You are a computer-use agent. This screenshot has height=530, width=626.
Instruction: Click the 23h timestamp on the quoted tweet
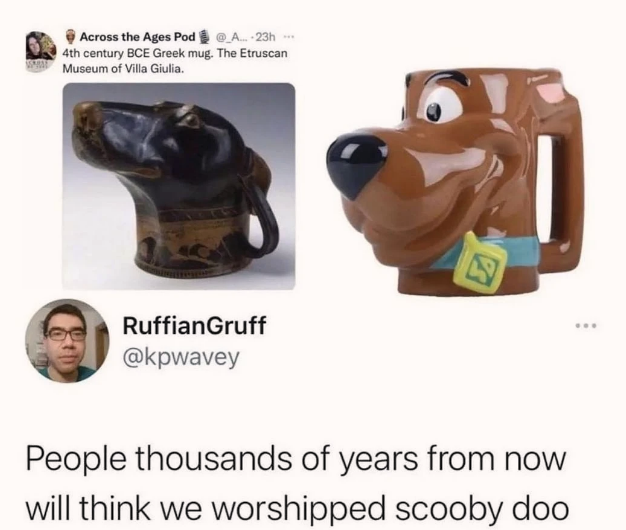coord(266,37)
